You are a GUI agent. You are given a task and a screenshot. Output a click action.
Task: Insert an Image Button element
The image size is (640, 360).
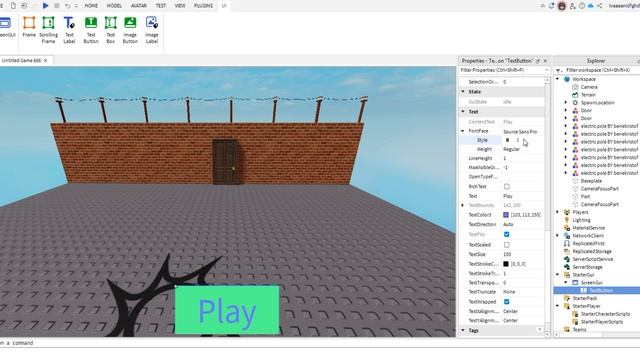coord(130,29)
